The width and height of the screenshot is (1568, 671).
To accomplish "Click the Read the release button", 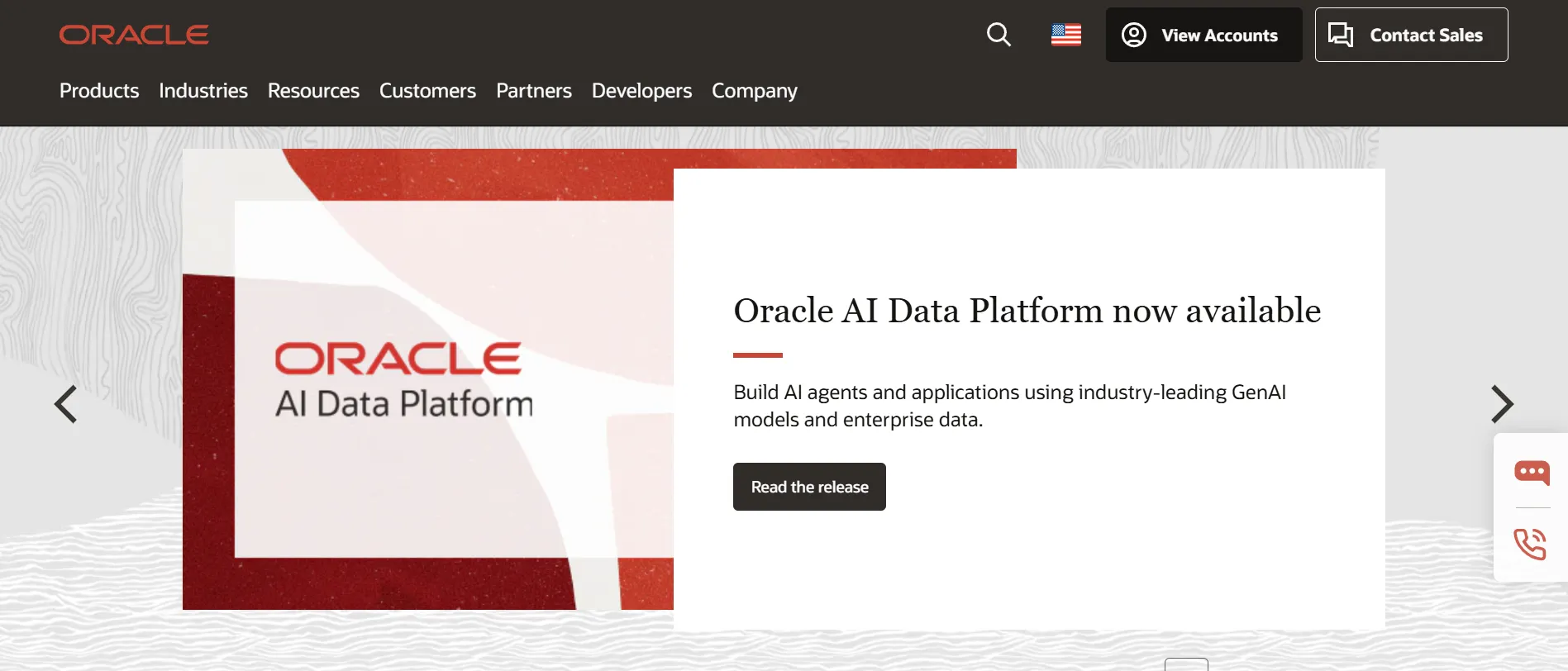I will (809, 487).
